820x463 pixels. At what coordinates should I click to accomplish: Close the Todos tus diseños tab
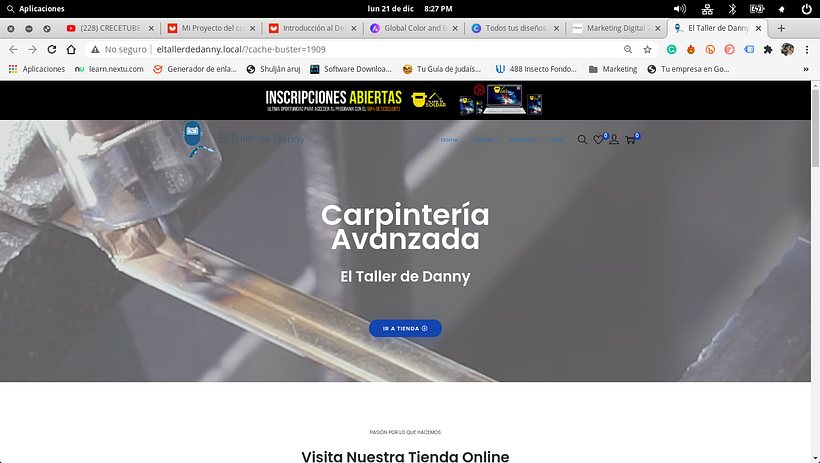pyautogui.click(x=556, y=28)
